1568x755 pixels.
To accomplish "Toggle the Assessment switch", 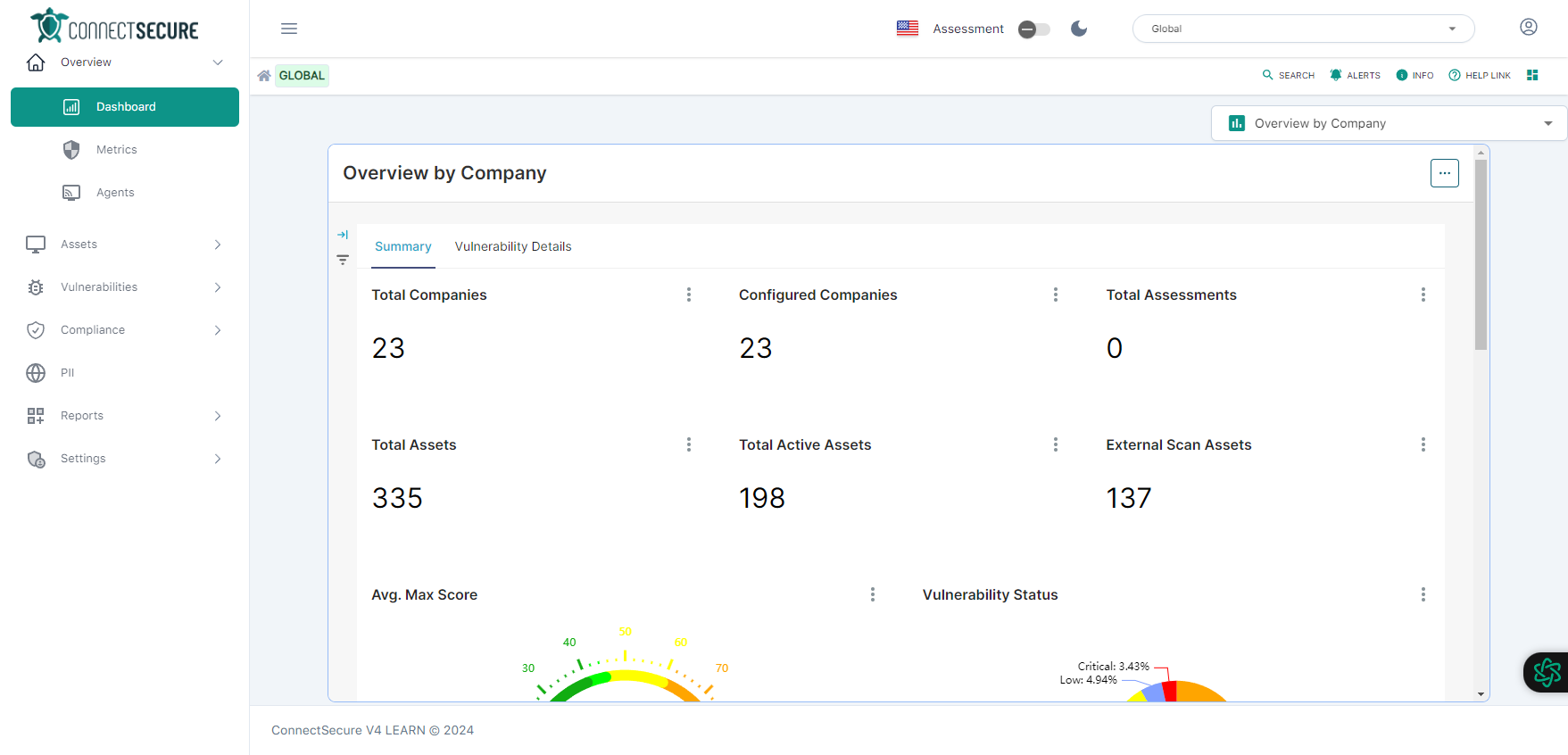I will (x=1034, y=29).
